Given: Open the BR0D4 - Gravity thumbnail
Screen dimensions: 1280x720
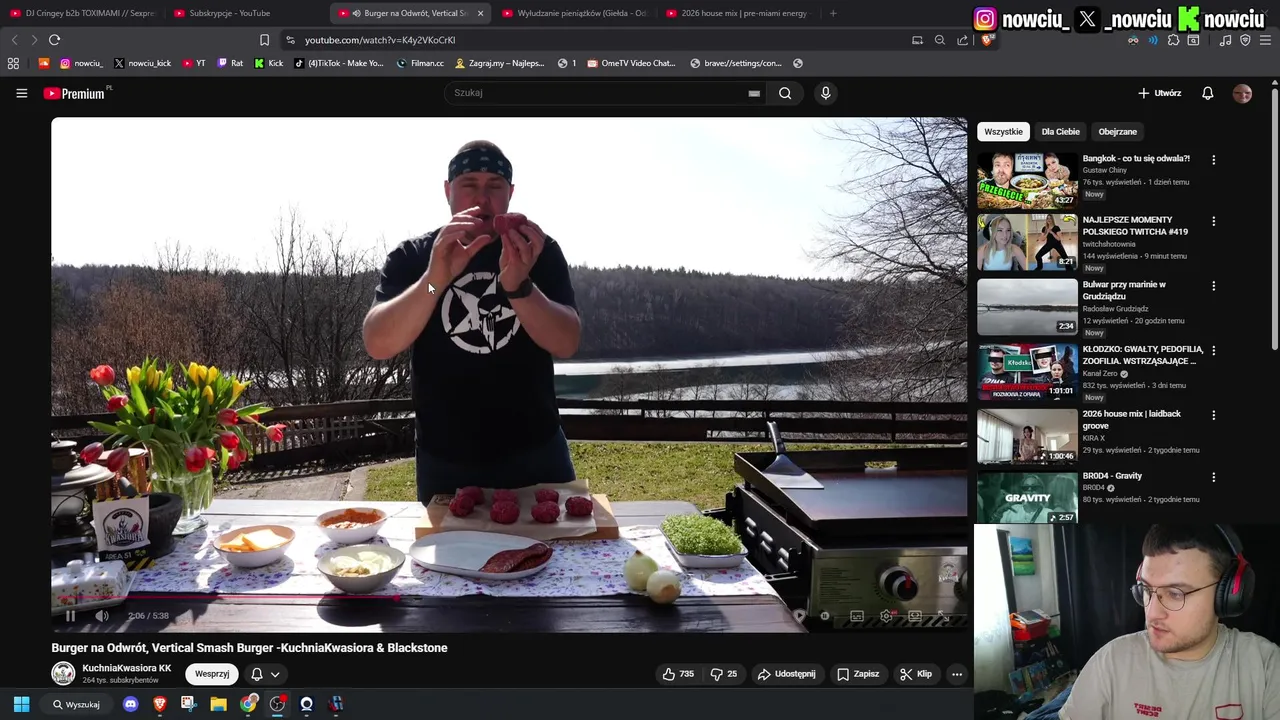Looking at the screenshot, I should pos(1027,497).
